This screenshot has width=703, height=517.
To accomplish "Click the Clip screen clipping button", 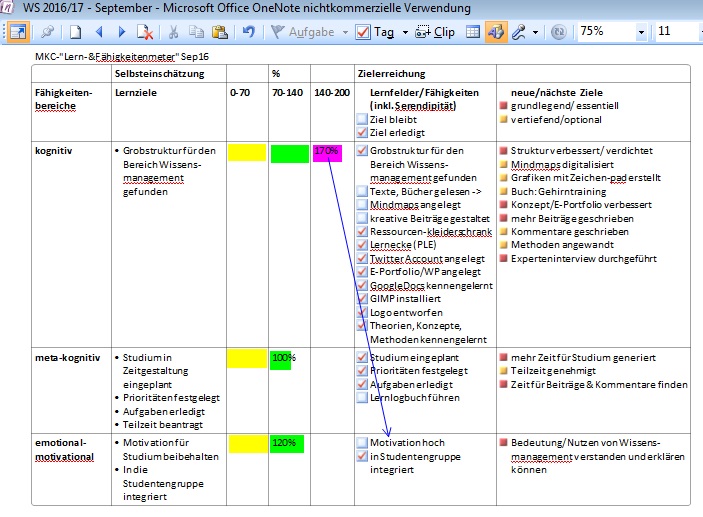I will click(435, 32).
